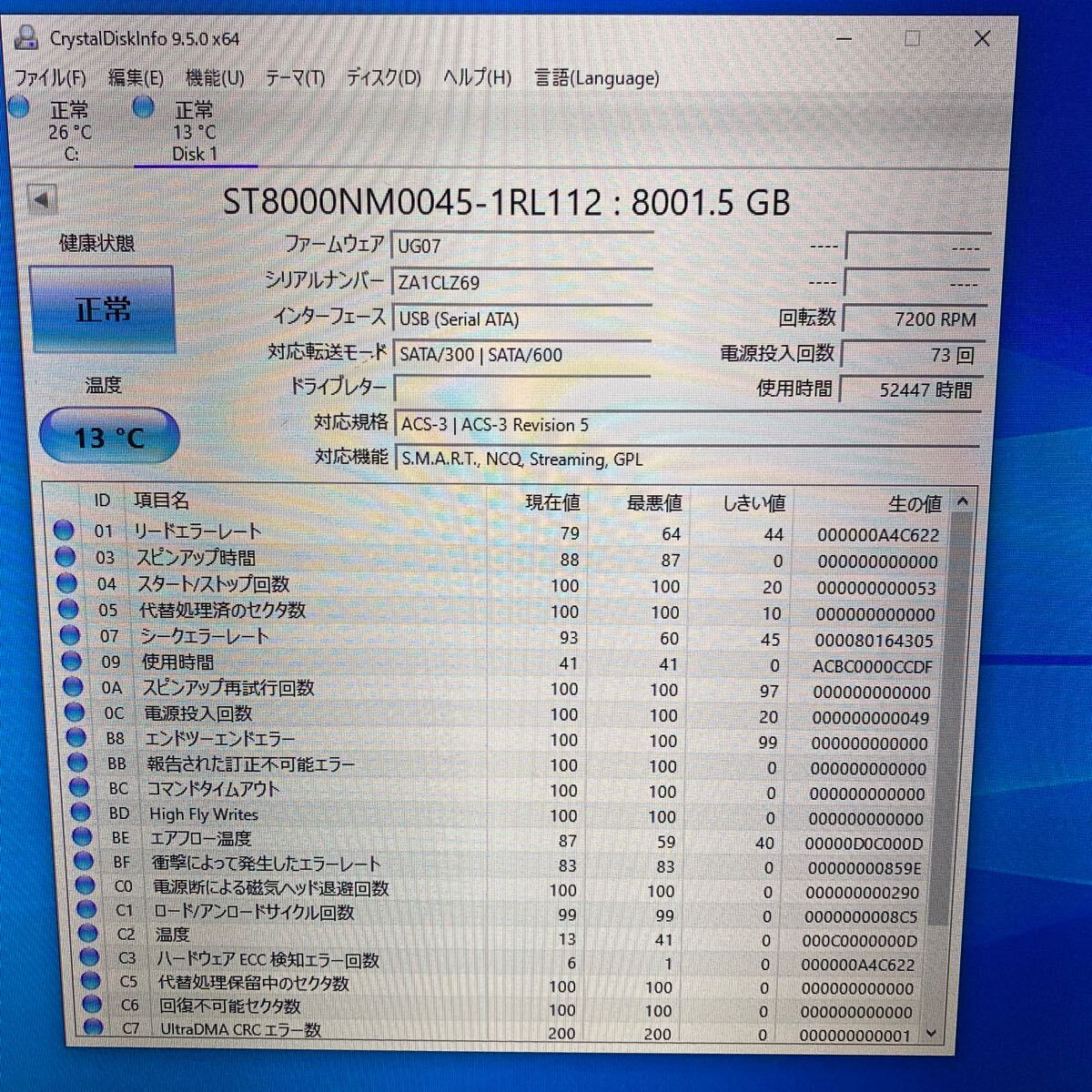Select the Disk 1 tab at 13 °C

pyautogui.click(x=195, y=130)
